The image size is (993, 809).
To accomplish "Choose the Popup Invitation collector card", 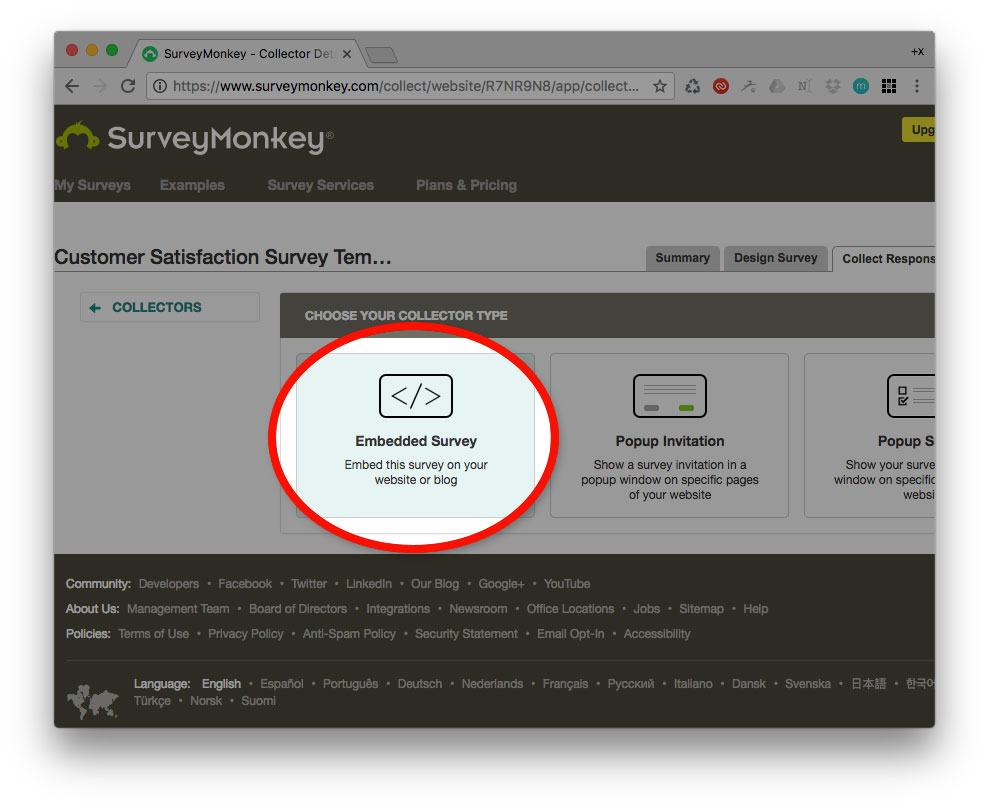I will (x=669, y=435).
